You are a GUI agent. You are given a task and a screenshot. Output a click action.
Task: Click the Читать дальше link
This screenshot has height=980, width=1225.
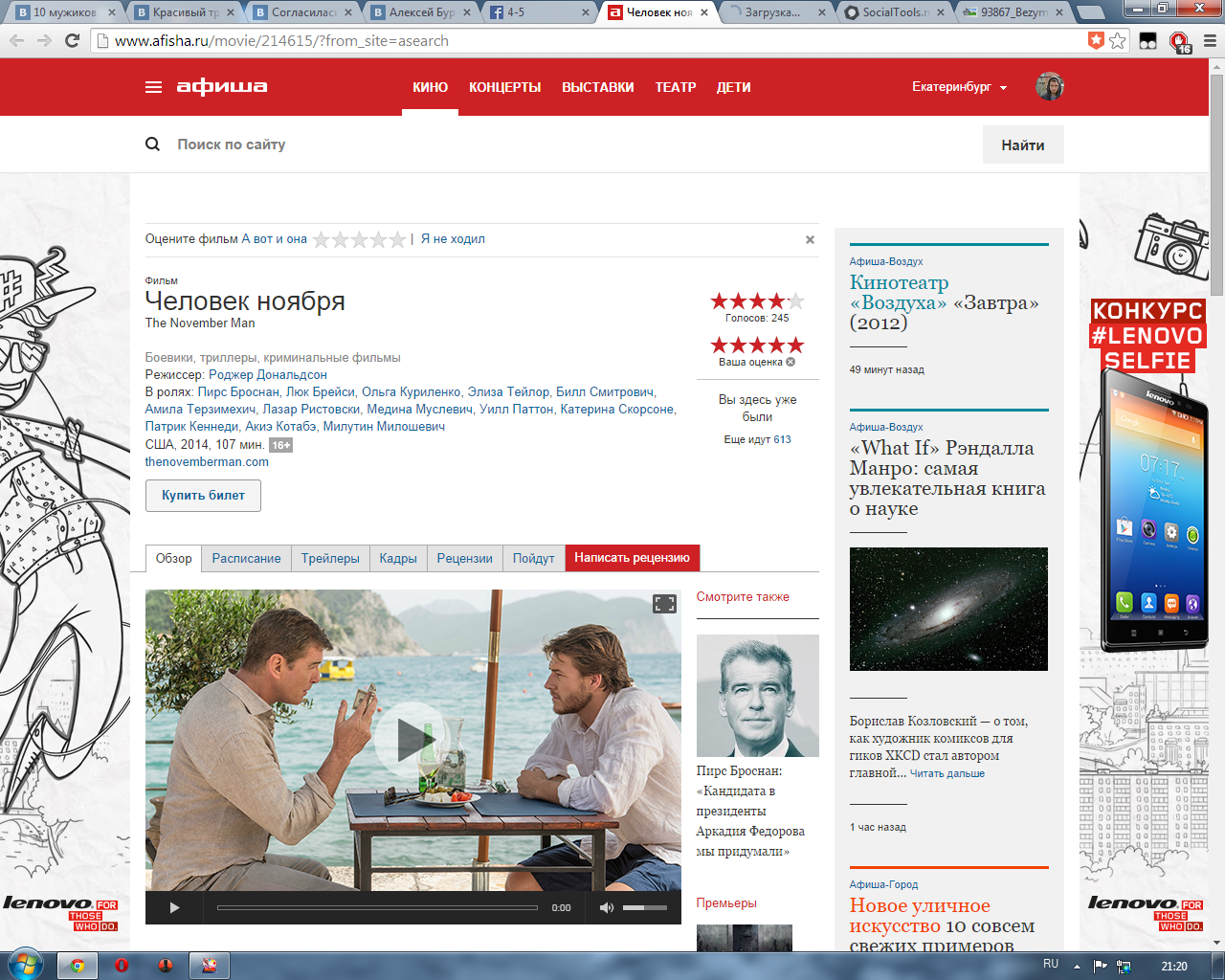tap(947, 773)
